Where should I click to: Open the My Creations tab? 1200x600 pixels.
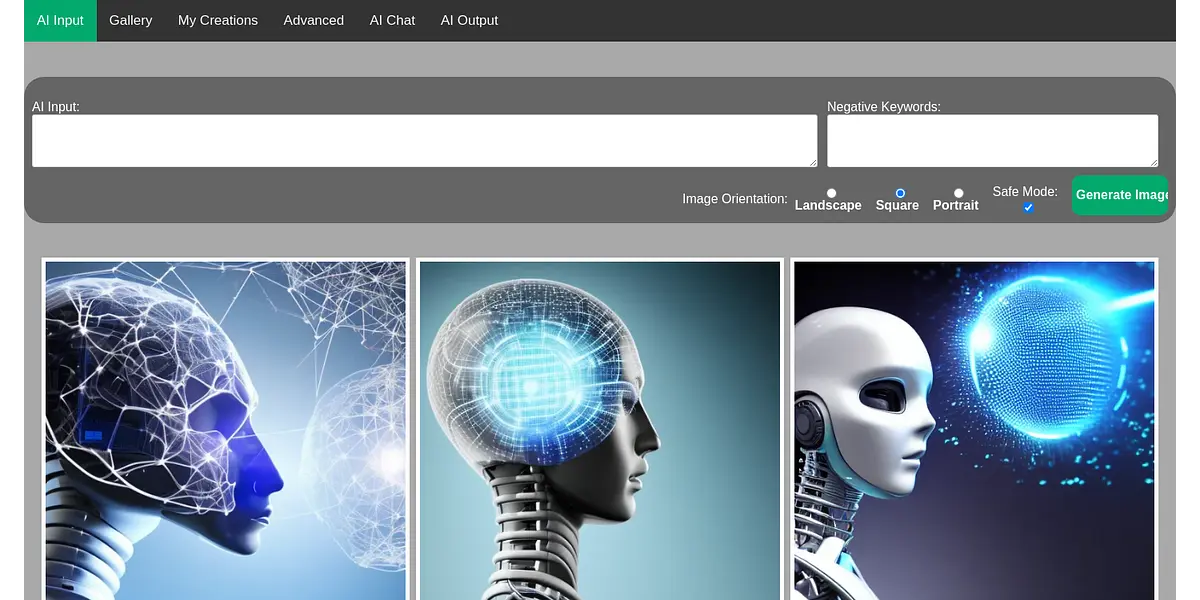(x=217, y=20)
